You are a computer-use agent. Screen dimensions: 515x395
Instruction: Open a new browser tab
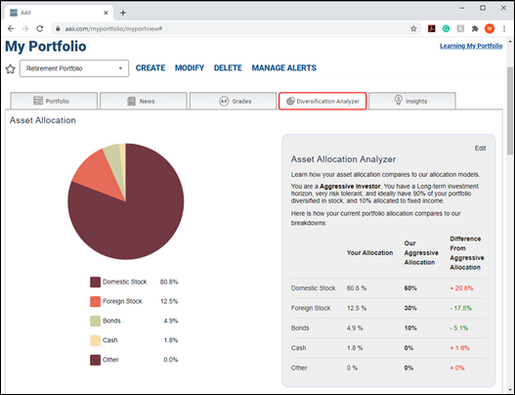(123, 13)
